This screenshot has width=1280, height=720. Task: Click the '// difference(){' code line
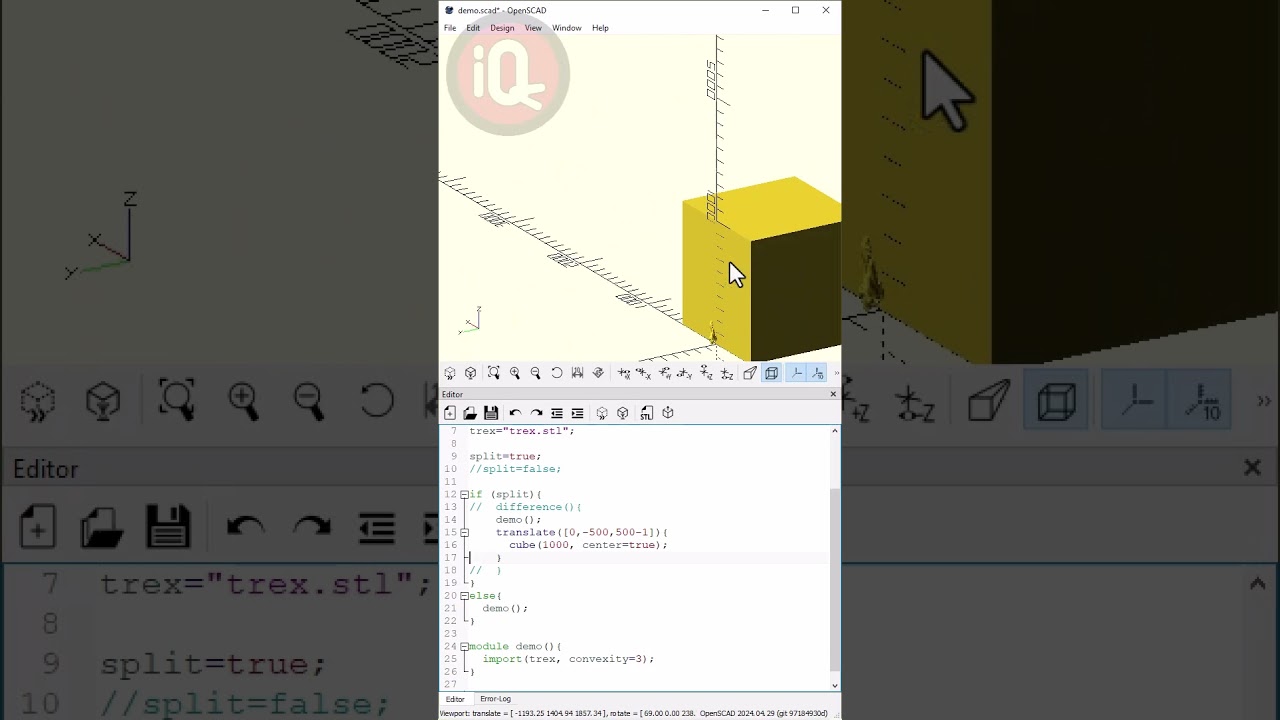(x=525, y=507)
